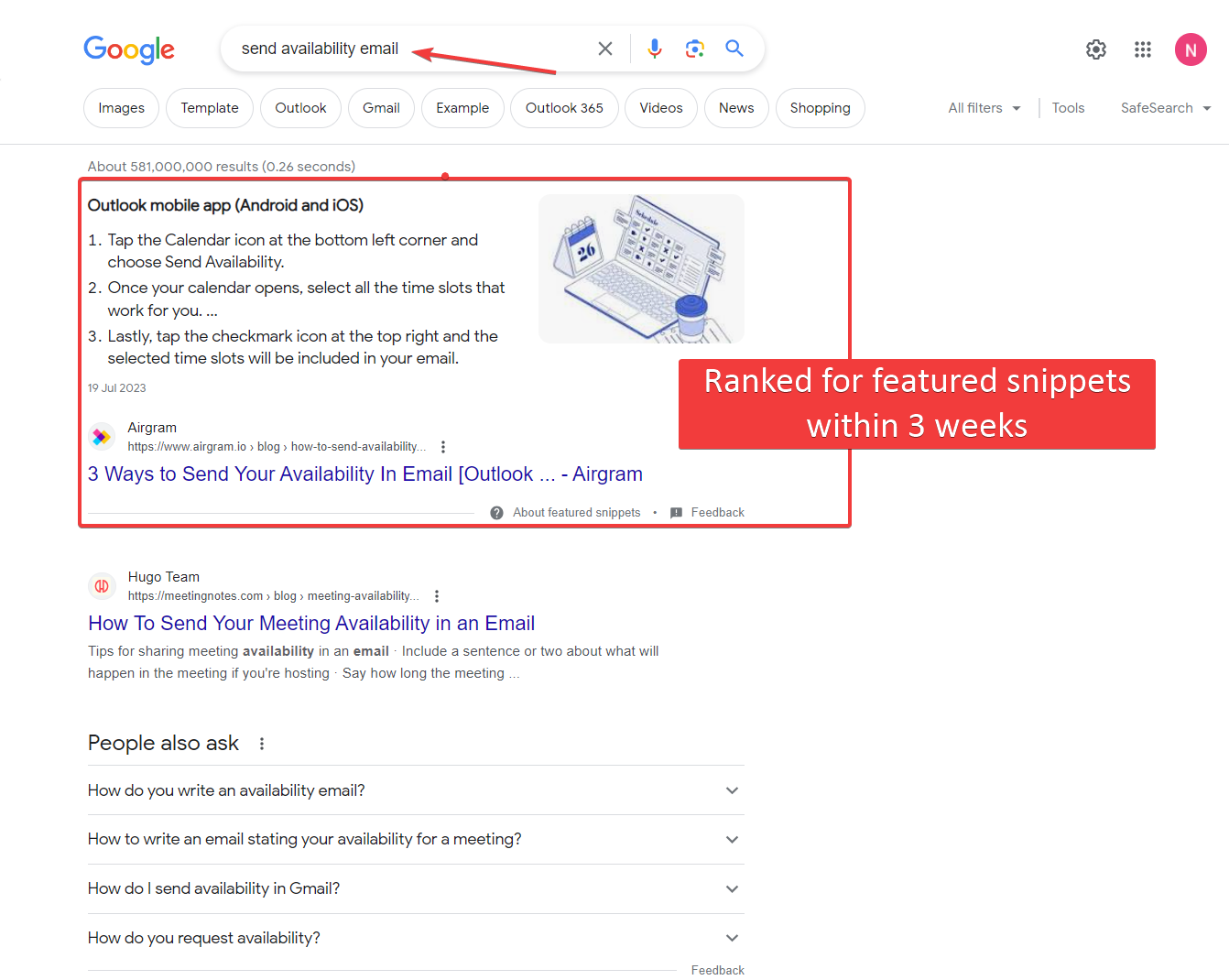Open the All filters dropdown

[x=984, y=108]
